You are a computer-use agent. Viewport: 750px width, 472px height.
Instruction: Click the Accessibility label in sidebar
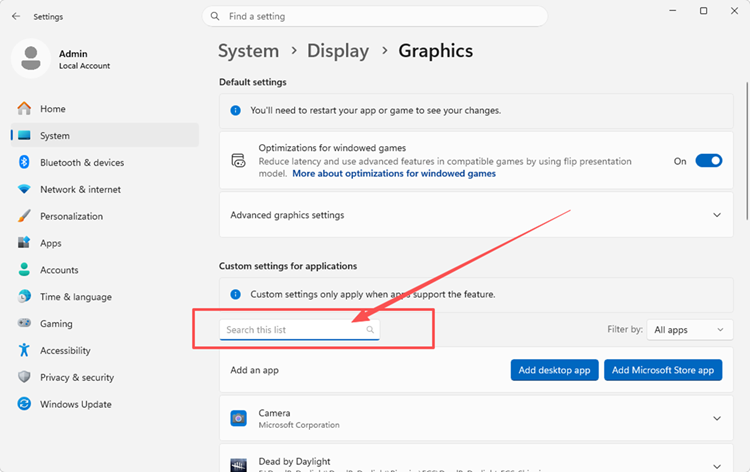[65, 350]
